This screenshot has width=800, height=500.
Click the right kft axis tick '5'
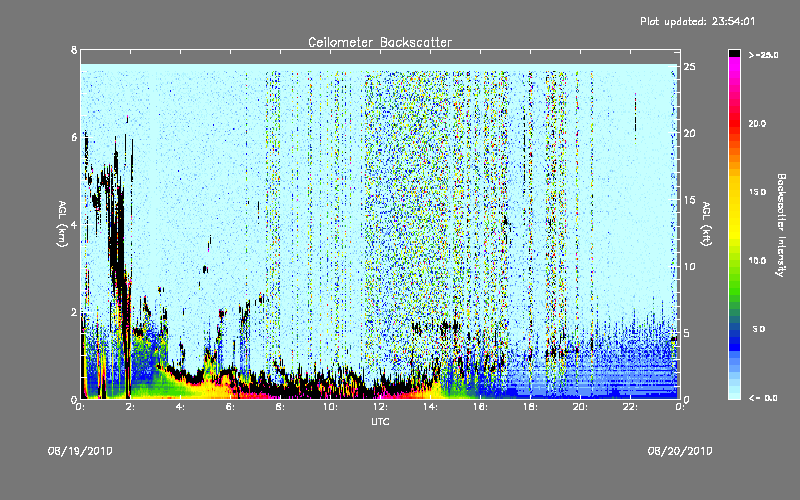click(x=688, y=333)
